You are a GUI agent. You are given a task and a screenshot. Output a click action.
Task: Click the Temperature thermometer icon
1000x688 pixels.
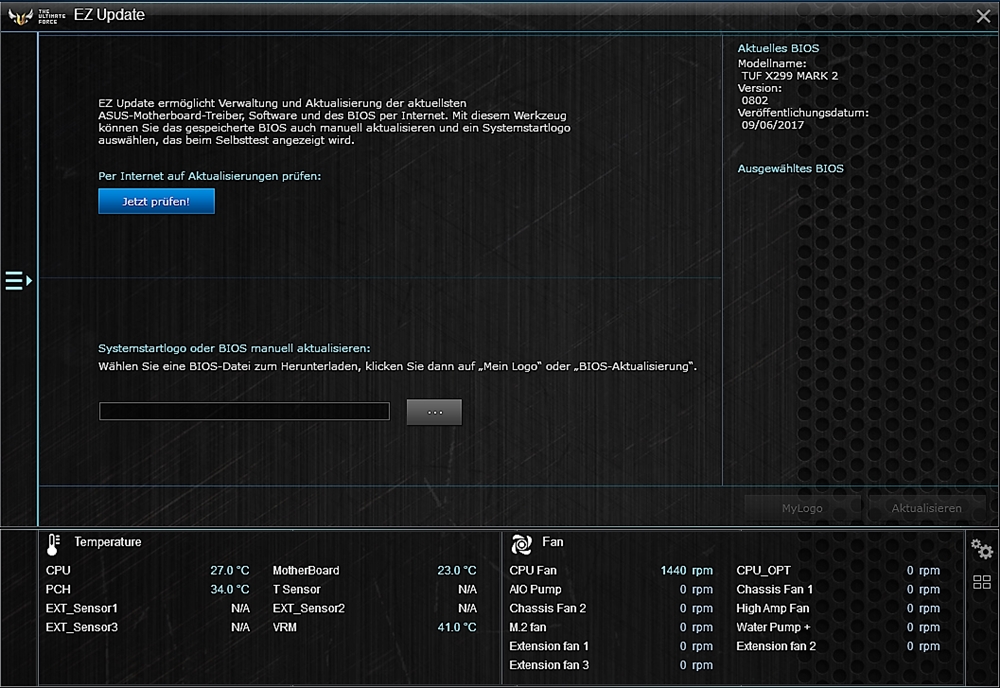click(x=53, y=544)
